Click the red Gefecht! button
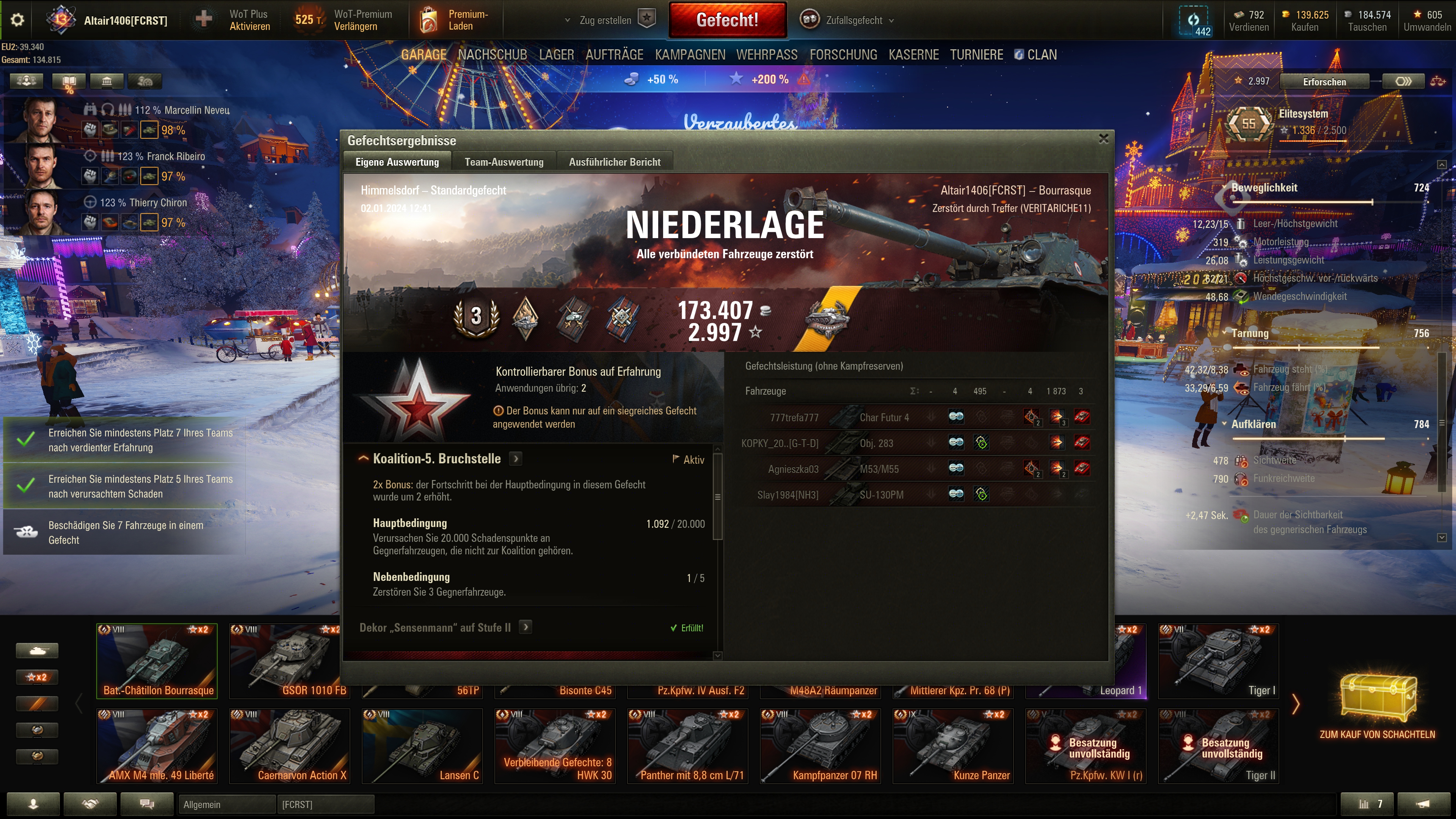This screenshot has width=1456, height=819. (x=728, y=20)
